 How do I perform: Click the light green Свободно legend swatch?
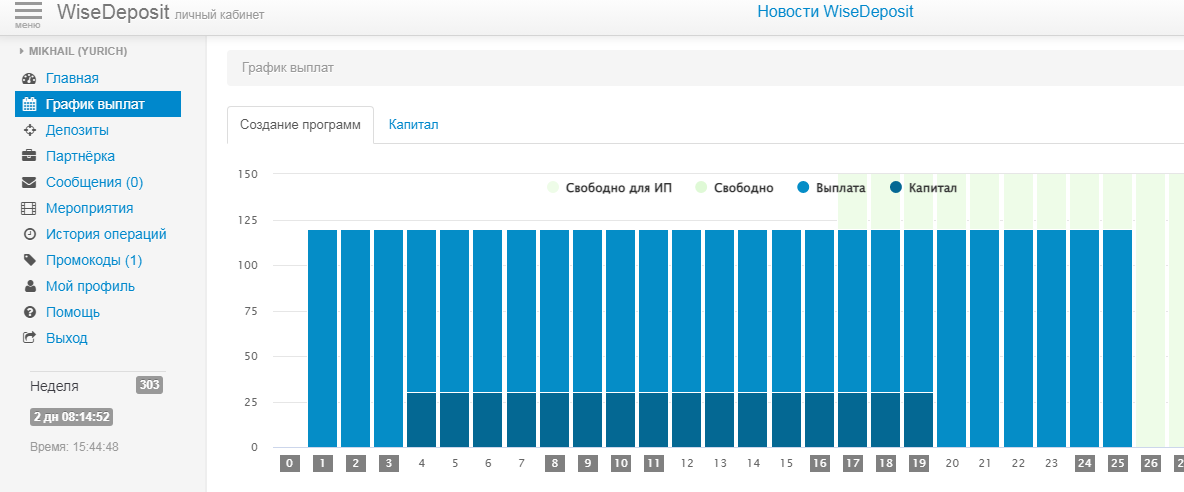701,188
